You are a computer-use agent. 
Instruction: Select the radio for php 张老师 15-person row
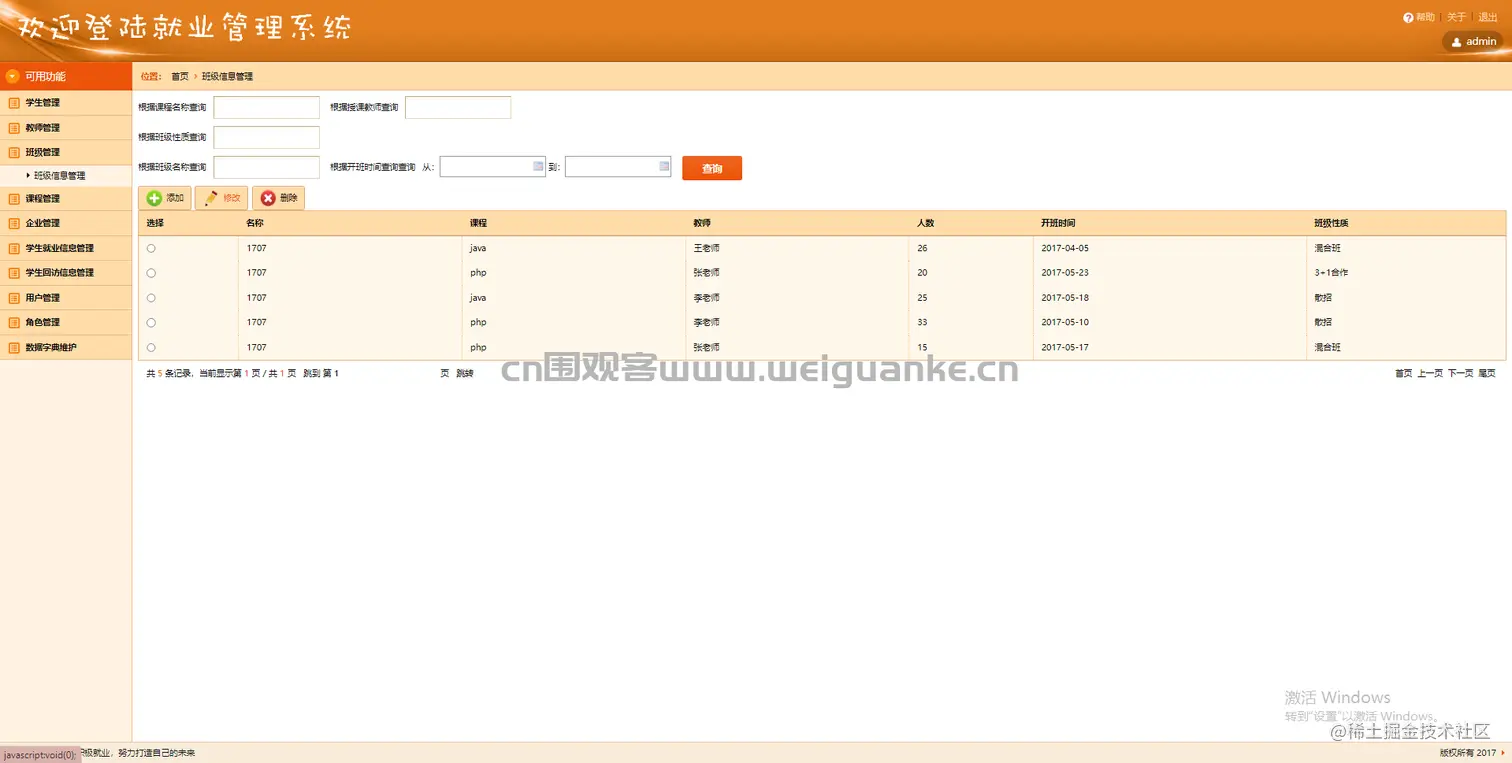pyautogui.click(x=151, y=347)
